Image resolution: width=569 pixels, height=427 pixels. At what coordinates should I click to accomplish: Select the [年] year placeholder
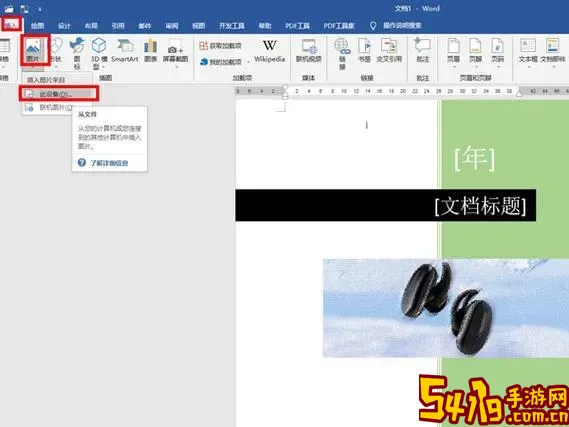coord(474,158)
